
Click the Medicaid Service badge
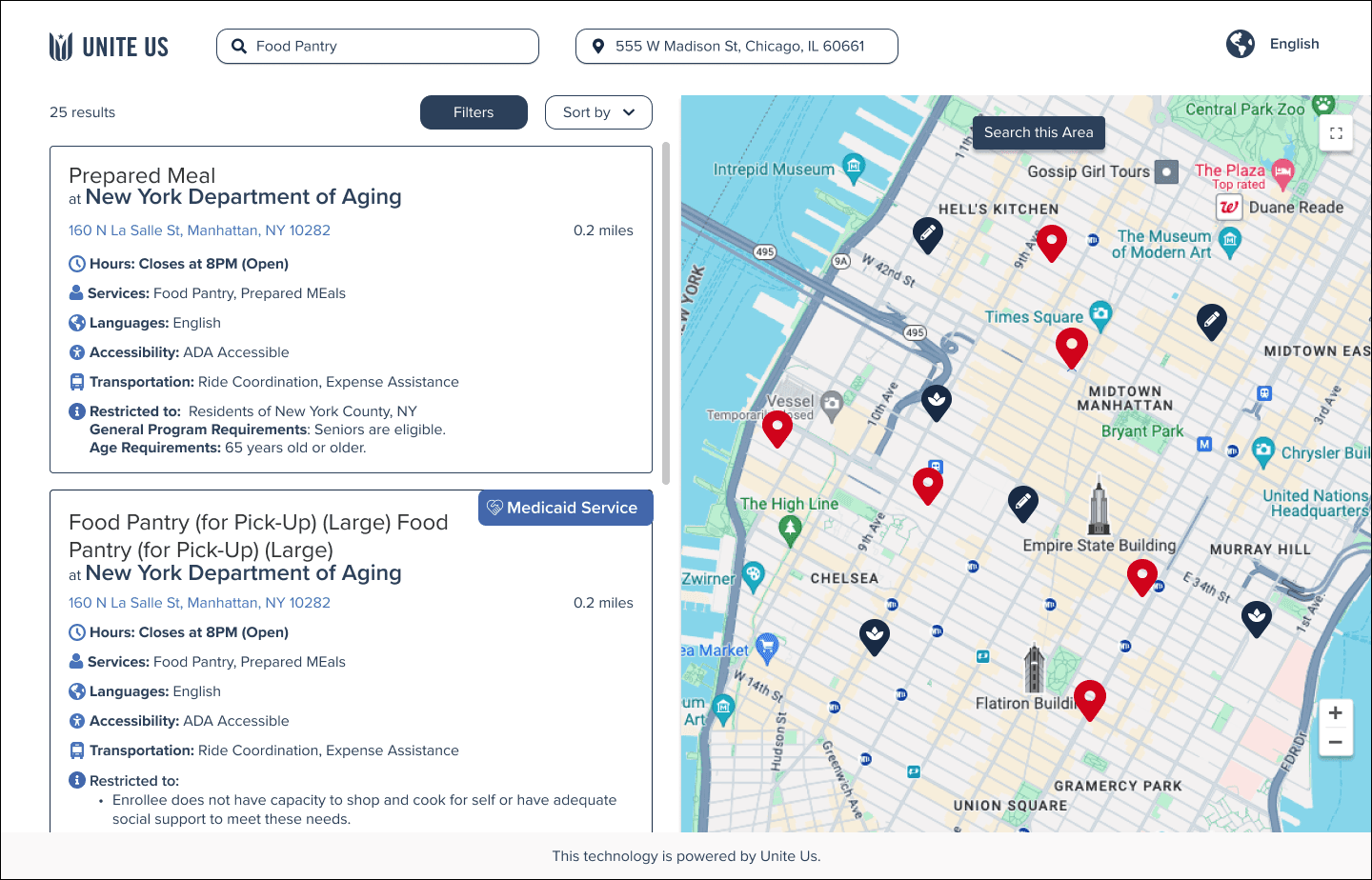click(565, 508)
